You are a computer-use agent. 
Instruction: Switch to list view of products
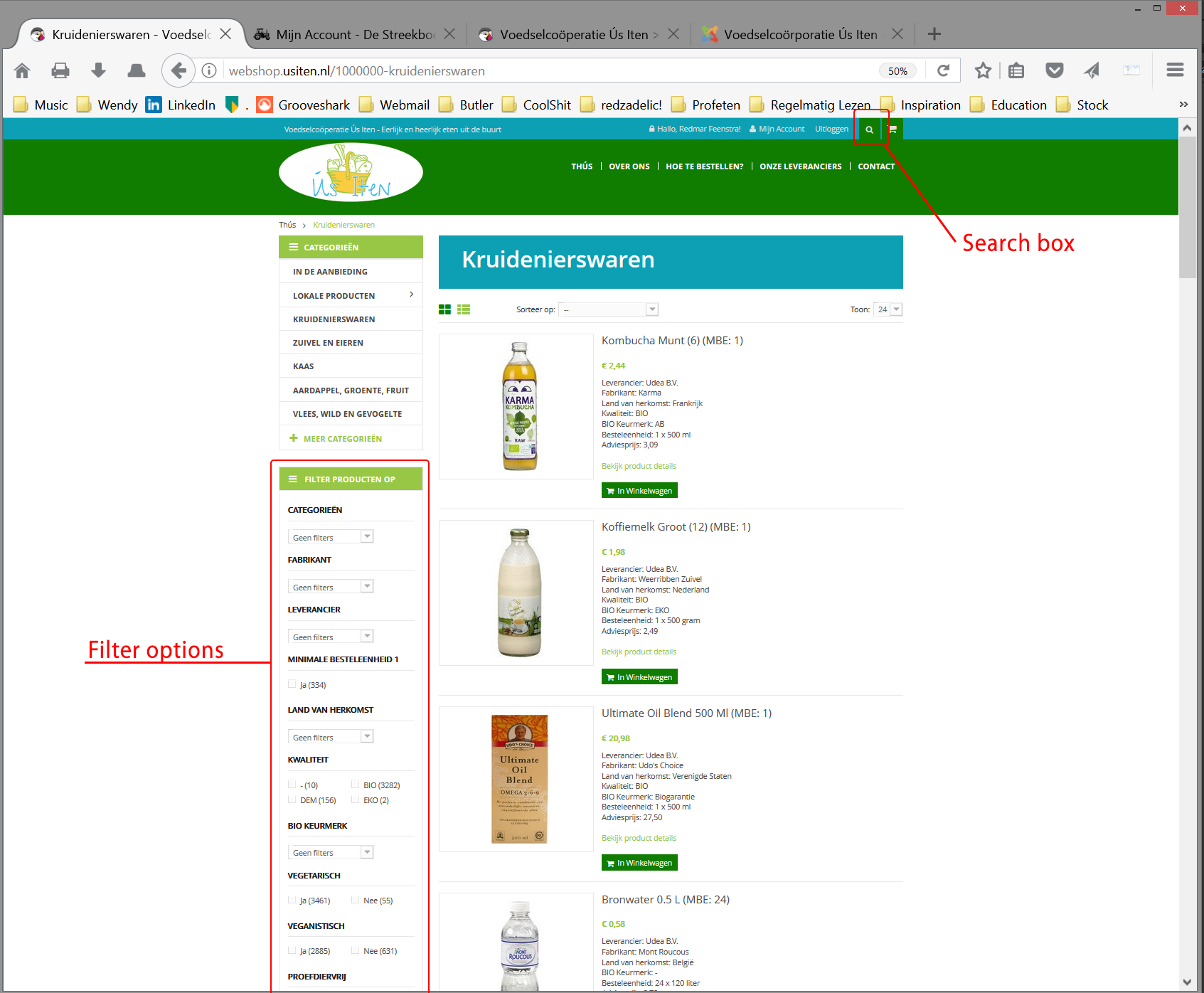tap(464, 309)
